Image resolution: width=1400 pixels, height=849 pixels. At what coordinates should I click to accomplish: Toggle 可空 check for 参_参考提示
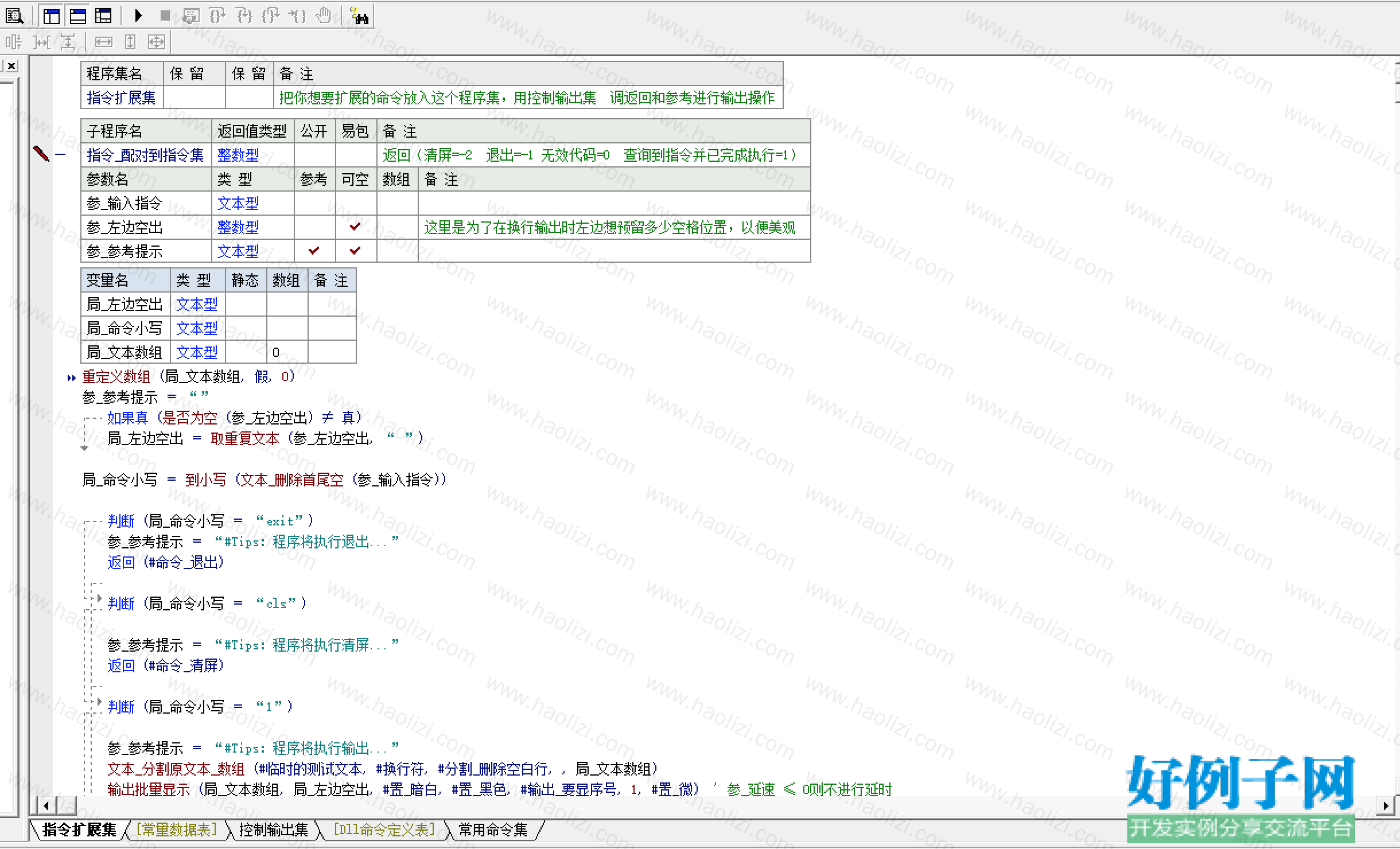tap(355, 251)
